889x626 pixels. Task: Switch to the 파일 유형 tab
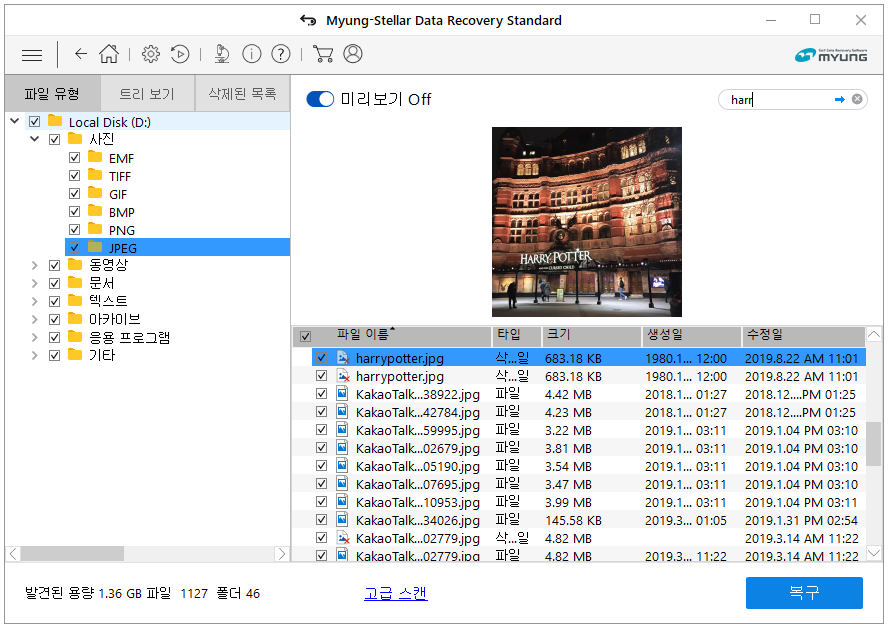coord(52,94)
